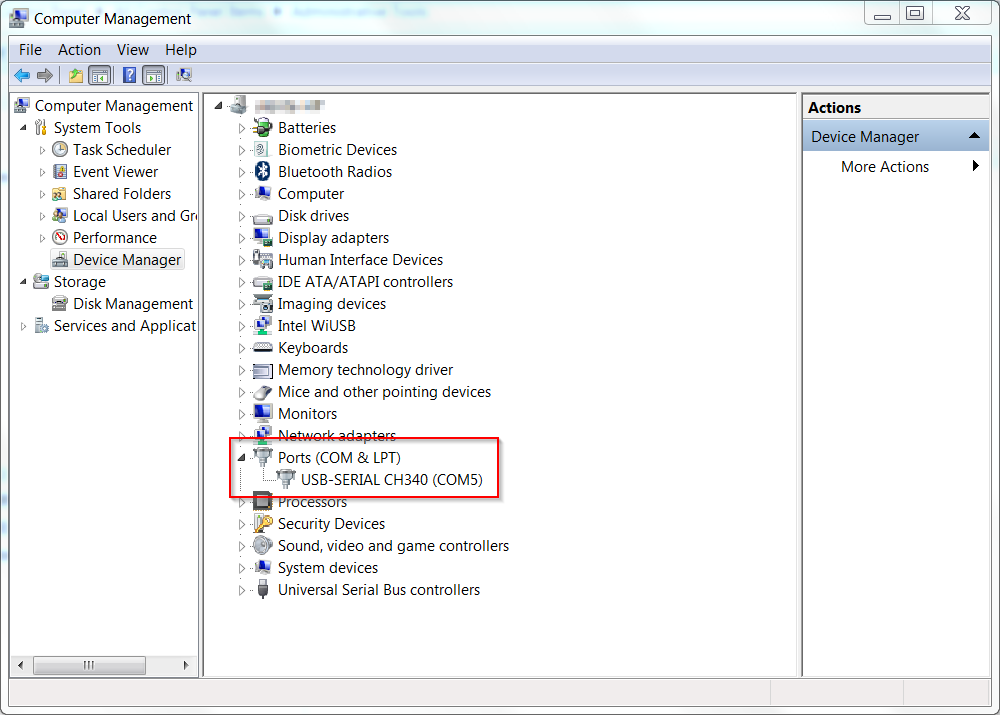
Task: Toggle the Show/Hide Action Pane button
Action: pos(153,75)
